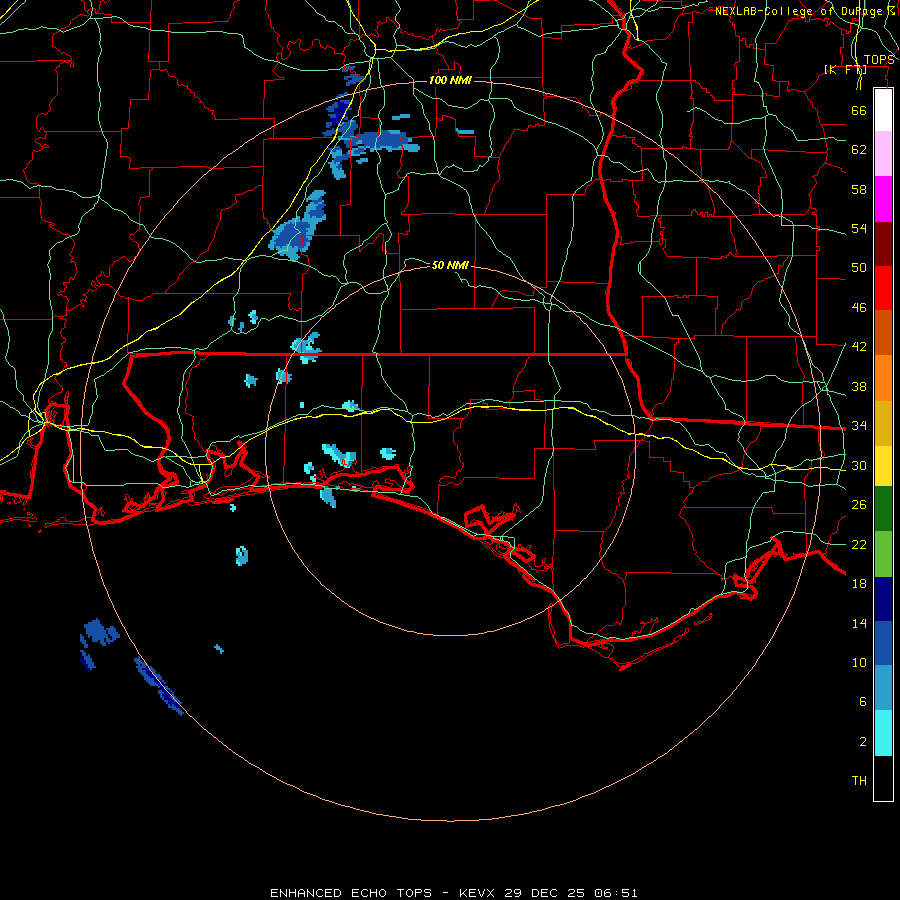Click the legend value "30"
The image size is (900, 900).
point(859,465)
